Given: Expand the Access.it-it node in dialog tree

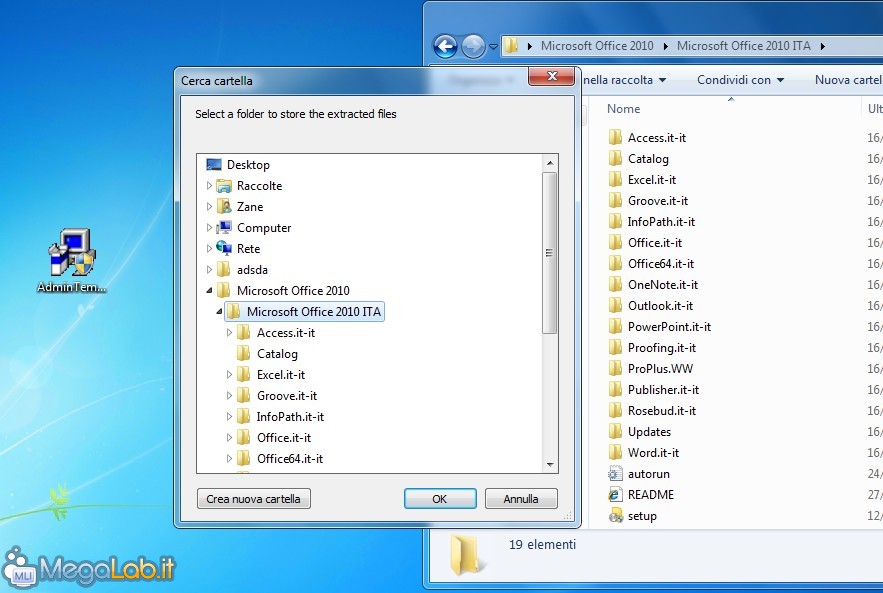Looking at the screenshot, I should click(229, 332).
